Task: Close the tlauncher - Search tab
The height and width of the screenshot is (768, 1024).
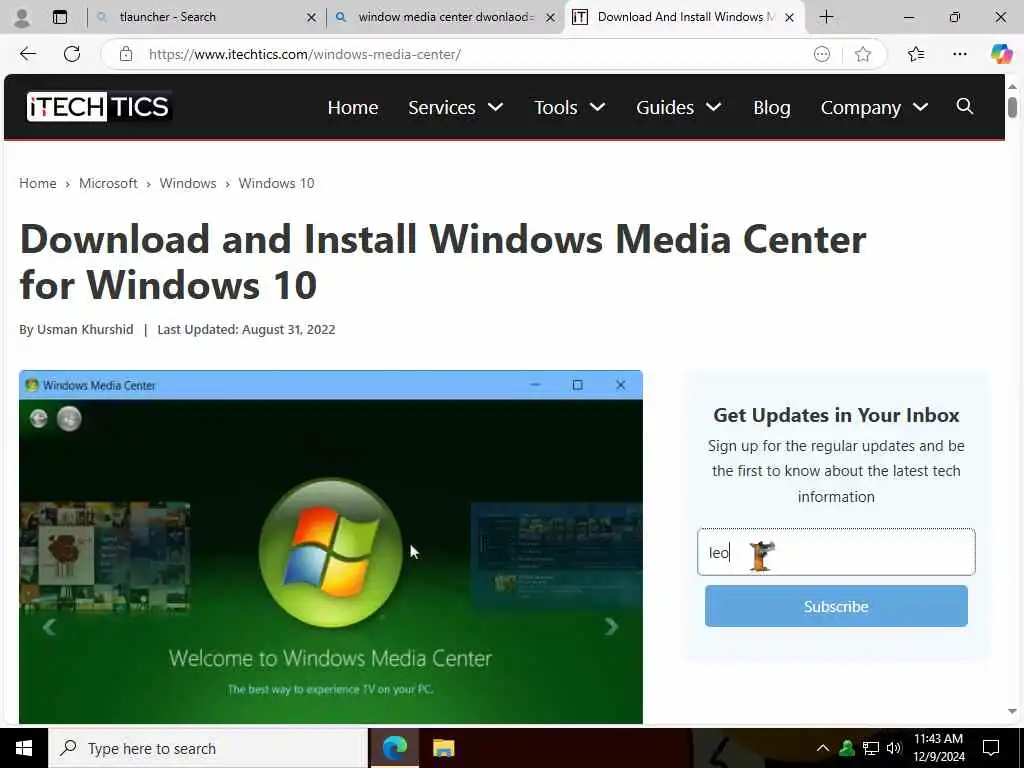Action: pos(312,18)
